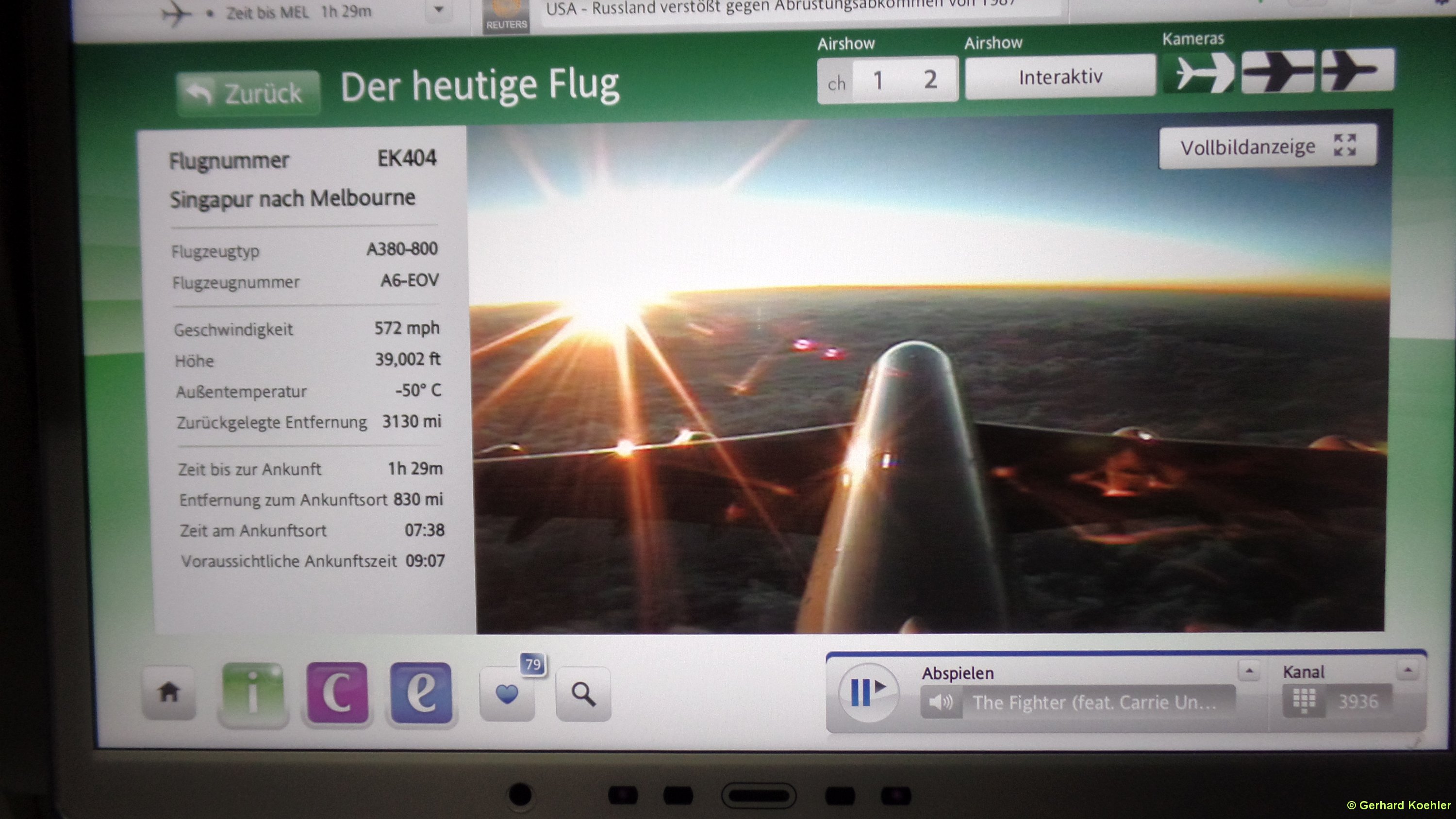Tap 'Singapur nach Melbourne' route text

(x=292, y=198)
